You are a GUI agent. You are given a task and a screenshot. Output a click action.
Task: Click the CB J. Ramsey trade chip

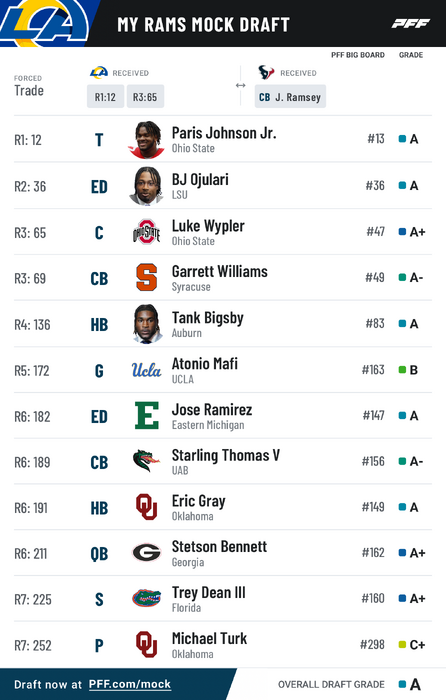(x=290, y=96)
